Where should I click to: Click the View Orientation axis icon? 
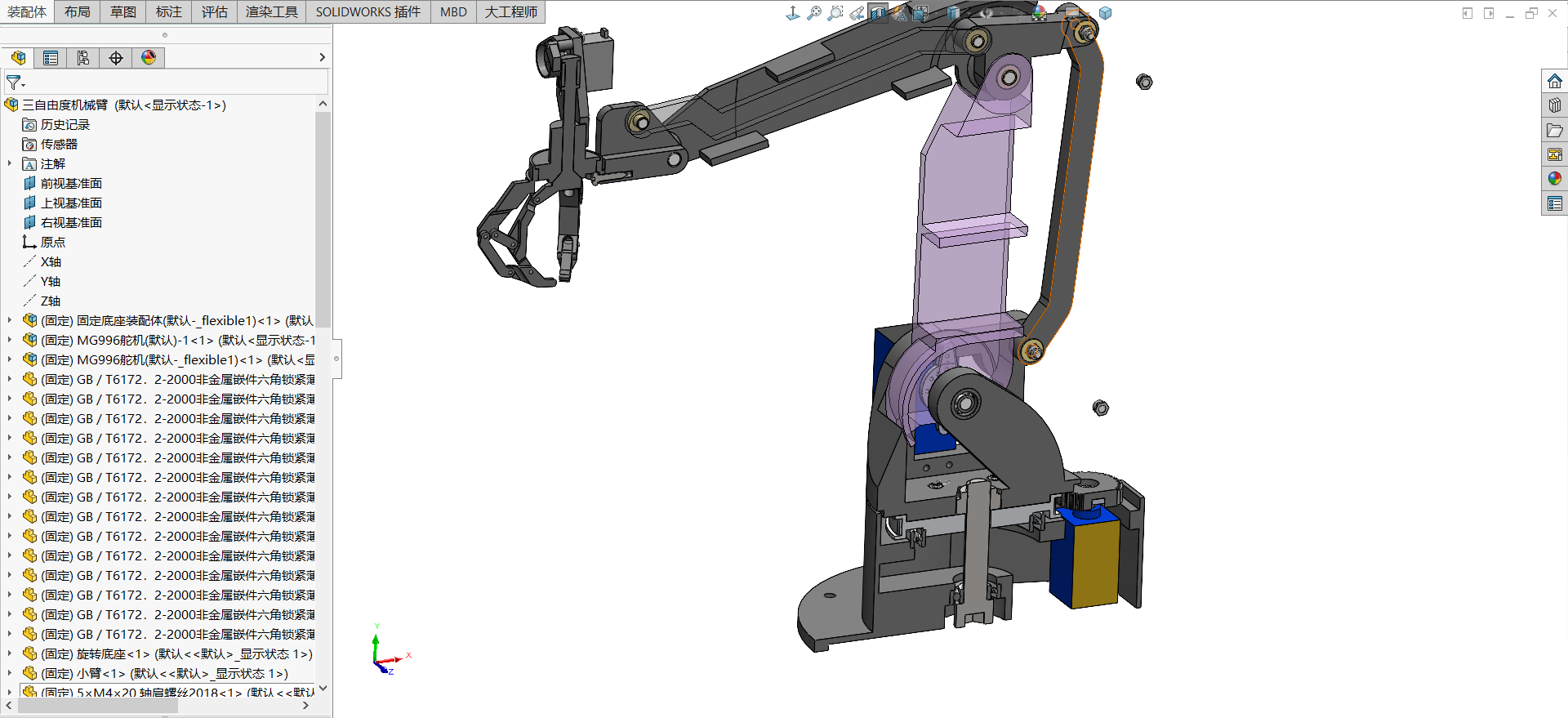[x=792, y=13]
